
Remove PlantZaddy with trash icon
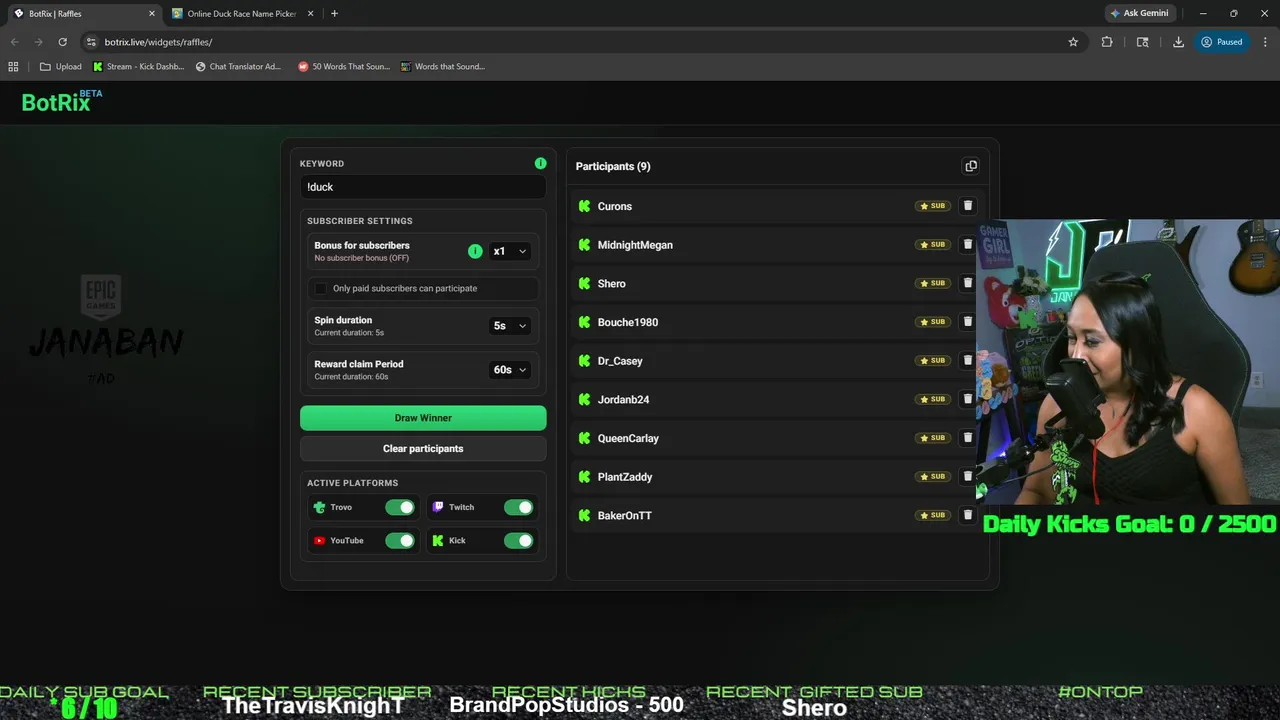[x=967, y=476]
